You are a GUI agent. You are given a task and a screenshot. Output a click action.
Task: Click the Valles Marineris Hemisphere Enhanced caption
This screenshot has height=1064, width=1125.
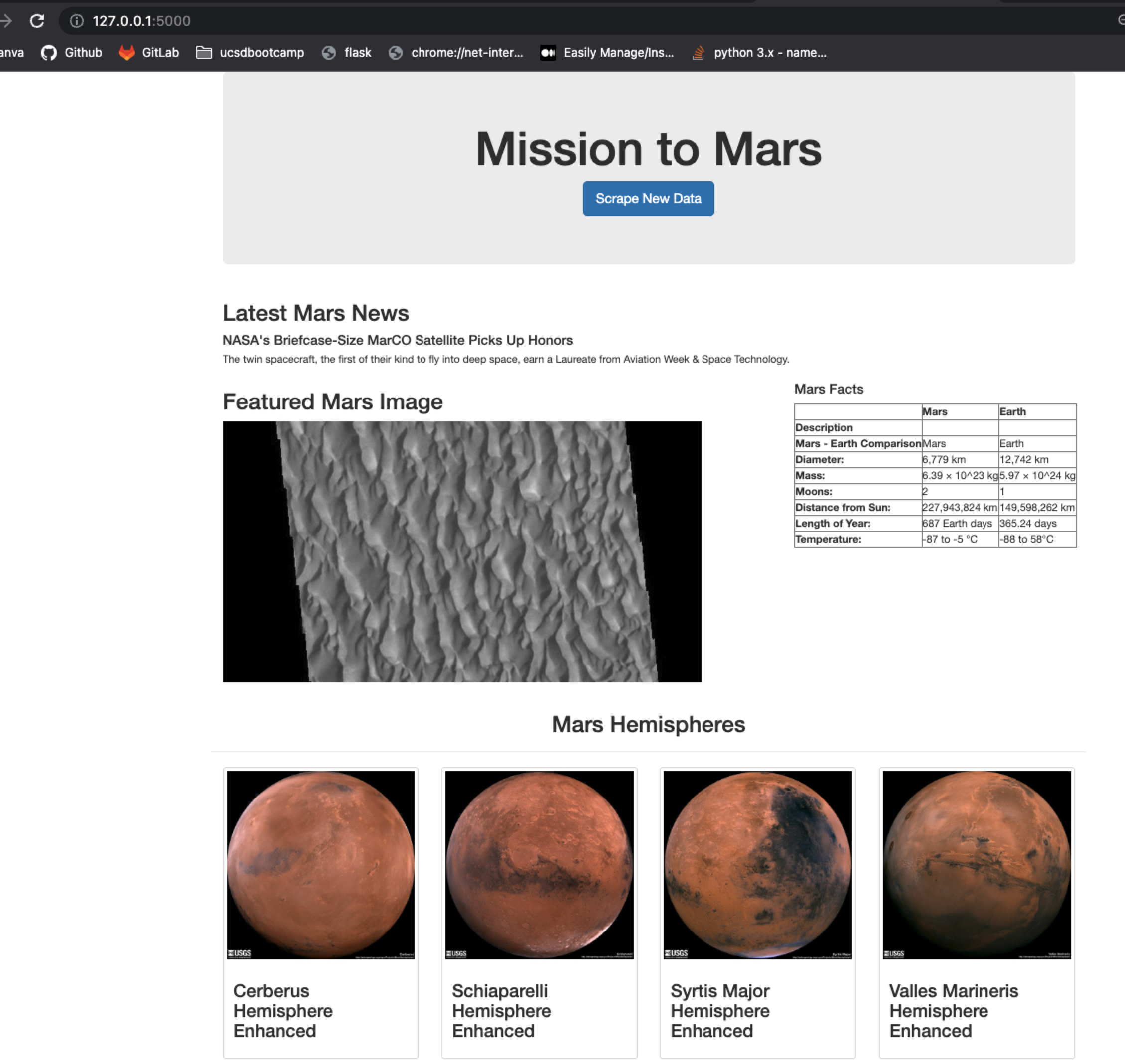tap(953, 1011)
